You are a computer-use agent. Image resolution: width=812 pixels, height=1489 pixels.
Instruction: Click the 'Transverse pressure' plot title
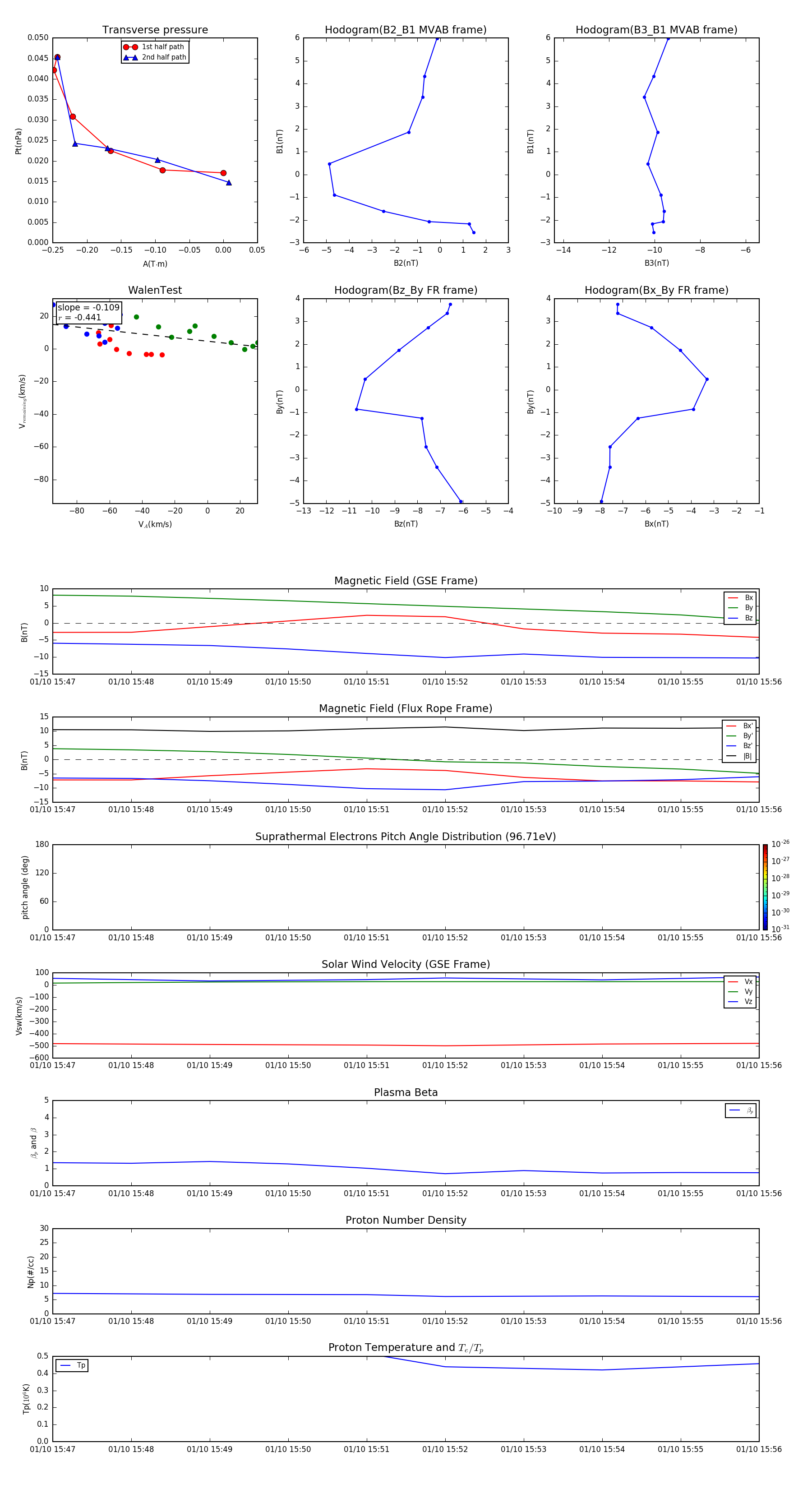pyautogui.click(x=155, y=30)
